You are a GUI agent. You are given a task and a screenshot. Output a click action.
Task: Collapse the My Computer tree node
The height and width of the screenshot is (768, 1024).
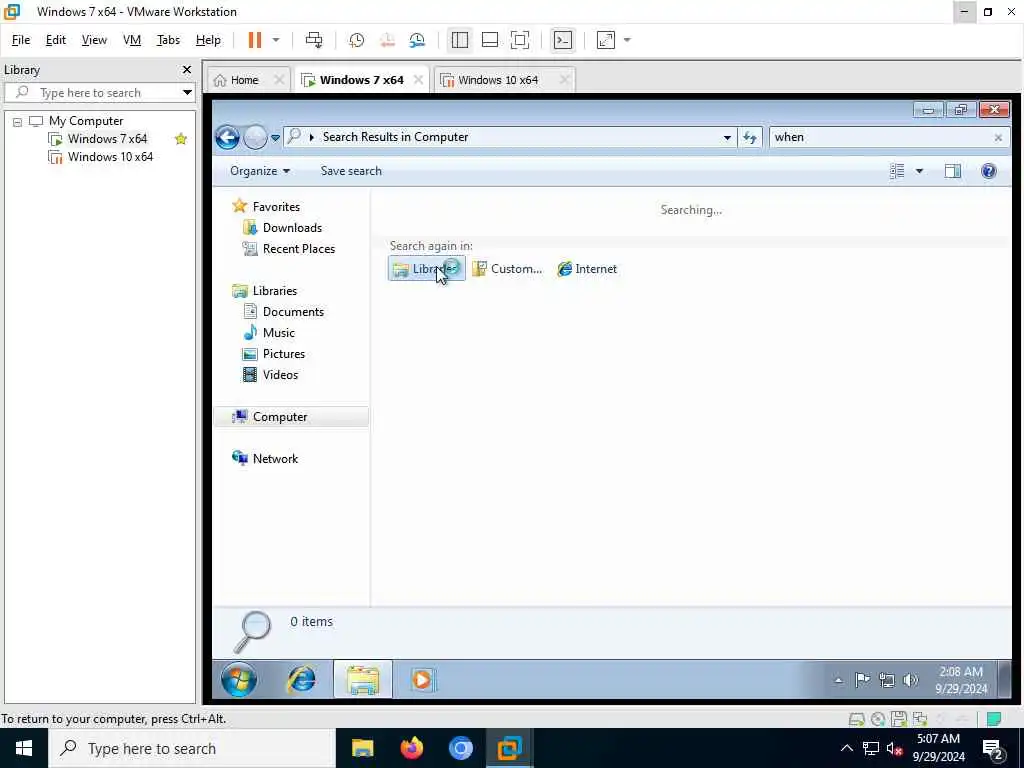coord(18,121)
